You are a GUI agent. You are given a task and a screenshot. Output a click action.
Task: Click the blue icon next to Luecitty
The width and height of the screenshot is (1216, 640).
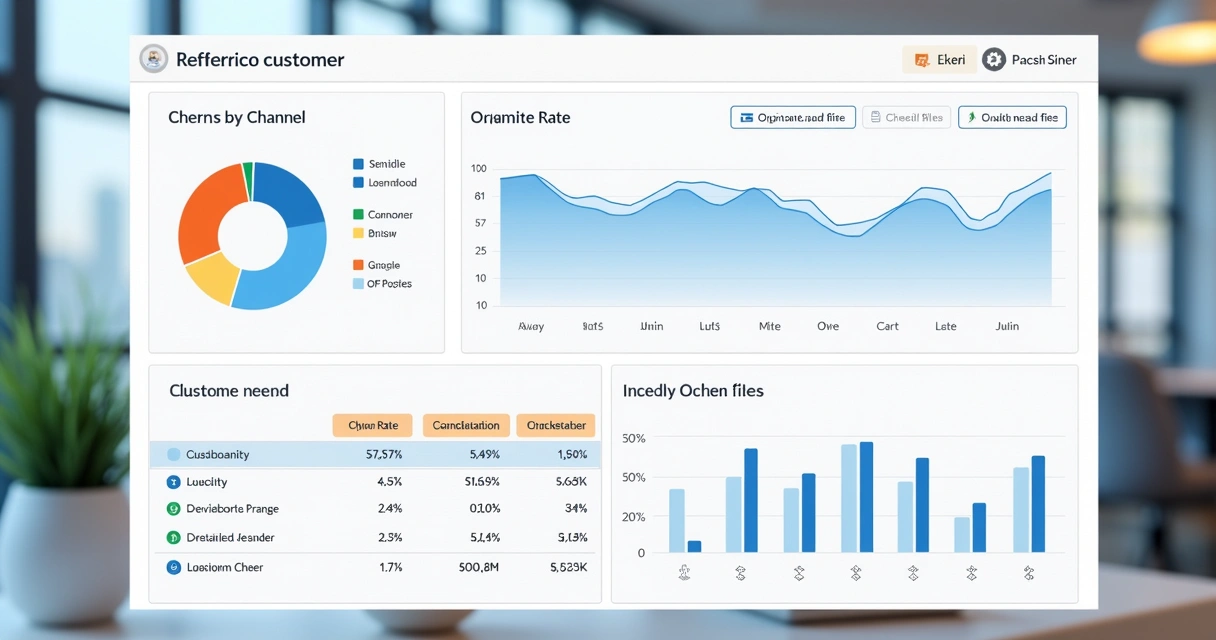(x=173, y=482)
